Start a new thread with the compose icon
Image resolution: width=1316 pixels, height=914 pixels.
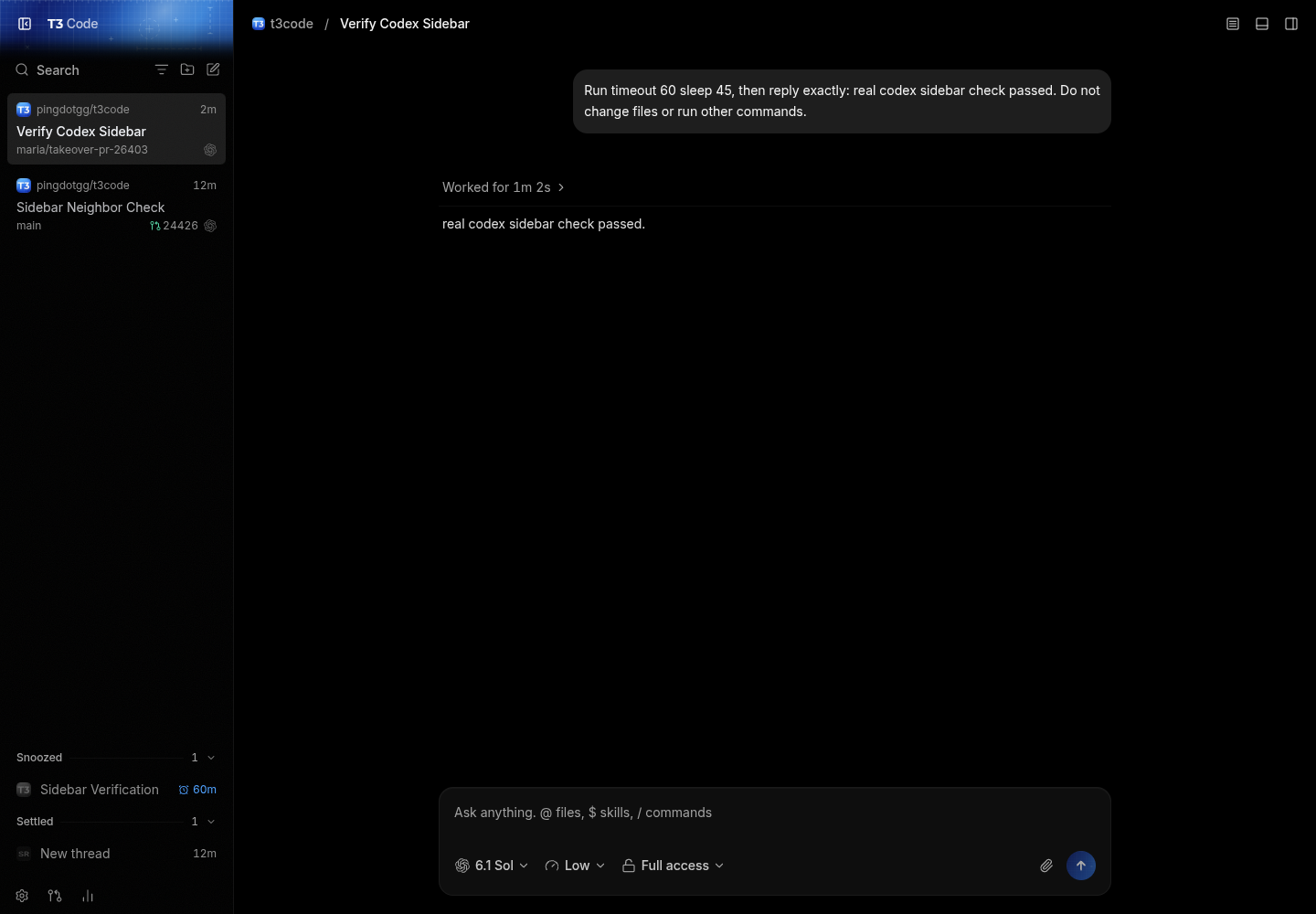213,69
